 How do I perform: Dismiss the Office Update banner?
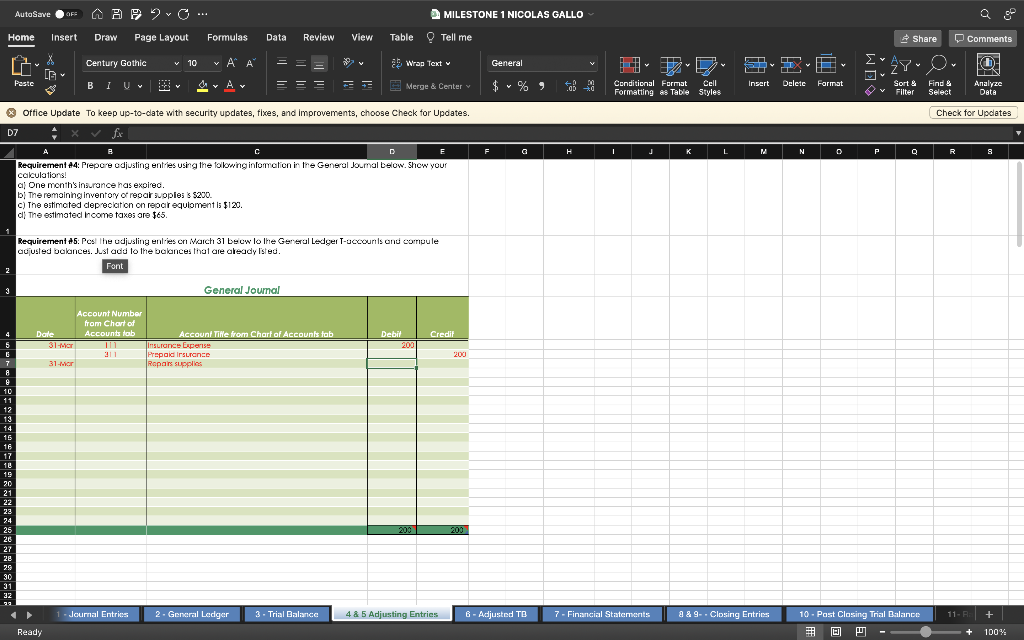[11, 113]
